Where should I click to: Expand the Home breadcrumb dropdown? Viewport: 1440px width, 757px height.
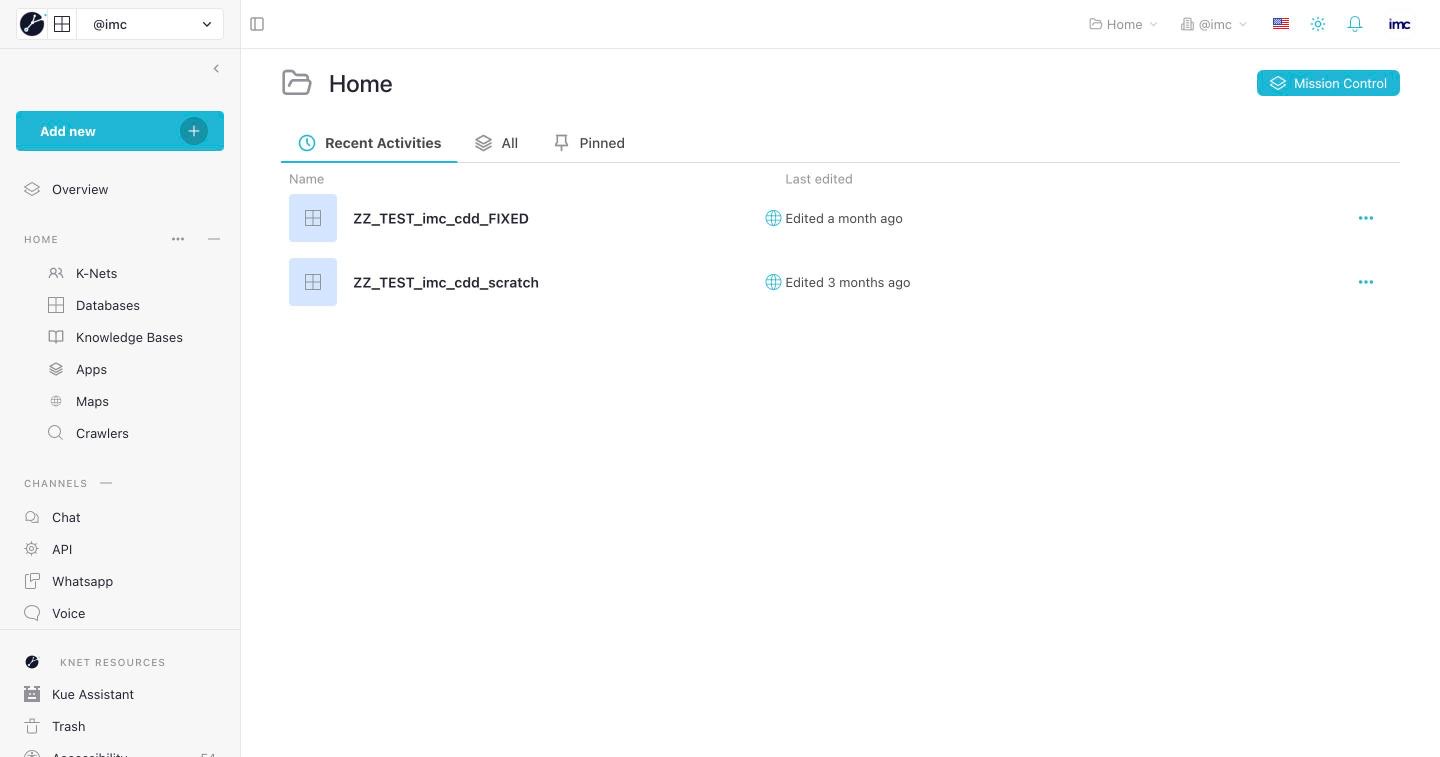click(1123, 24)
